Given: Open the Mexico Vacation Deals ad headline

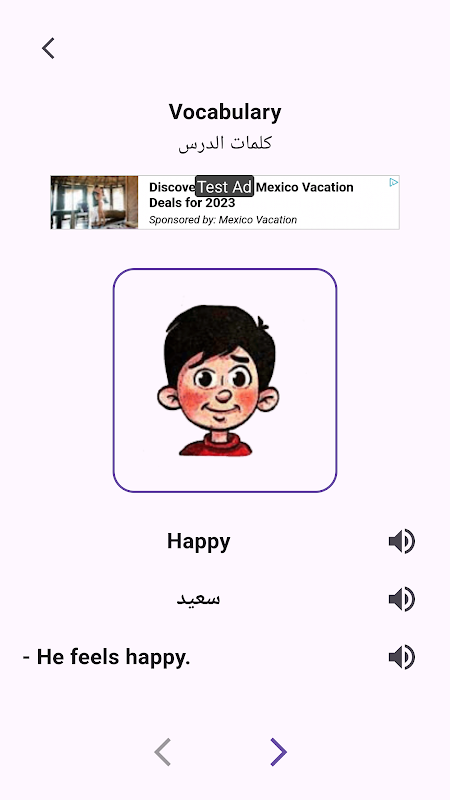Looking at the screenshot, I should point(251,194).
